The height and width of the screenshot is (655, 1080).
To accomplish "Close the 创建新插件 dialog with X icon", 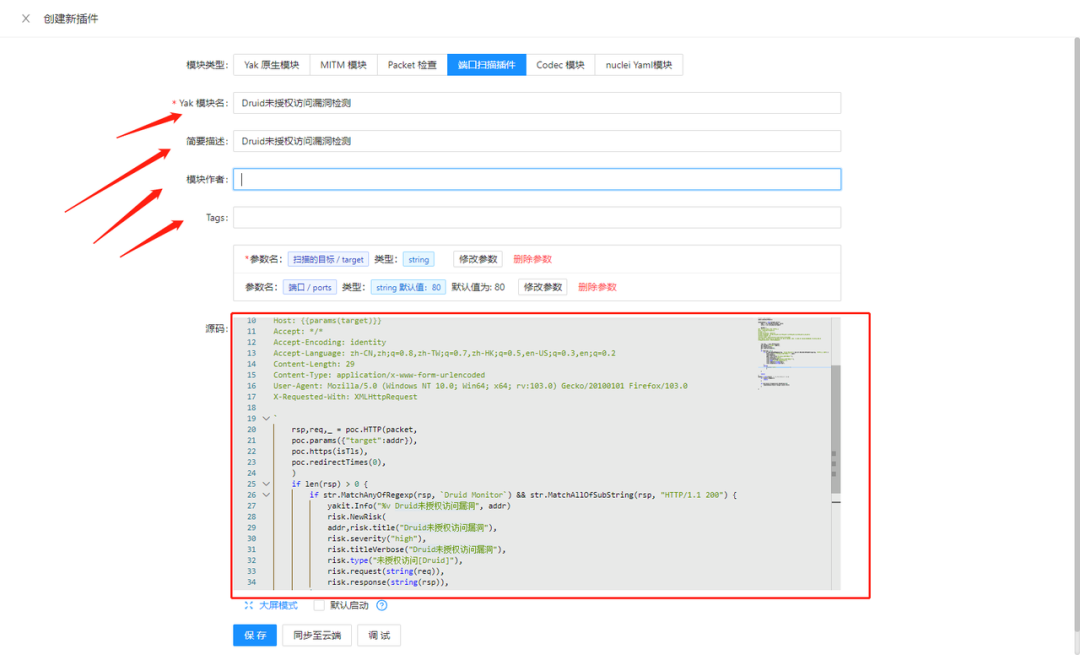I will pos(26,19).
